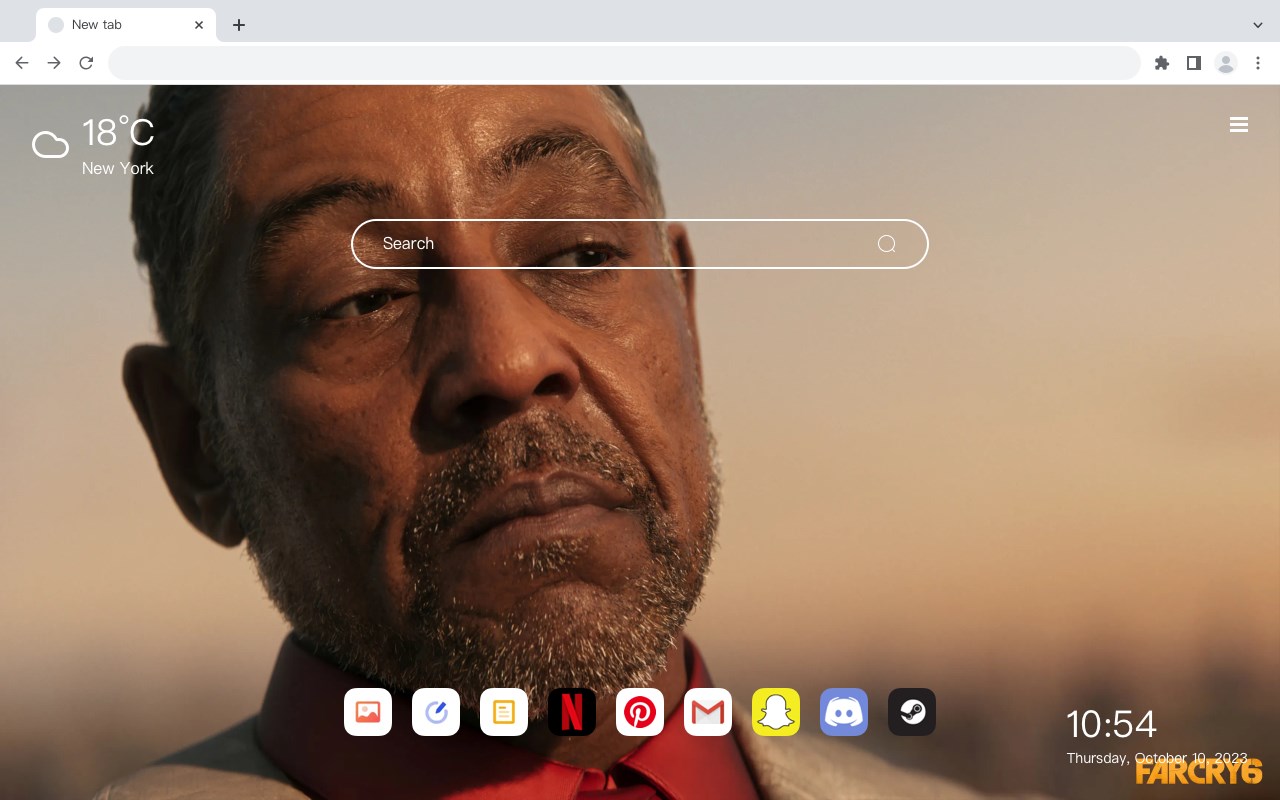Open the Steam shortcut

point(912,712)
